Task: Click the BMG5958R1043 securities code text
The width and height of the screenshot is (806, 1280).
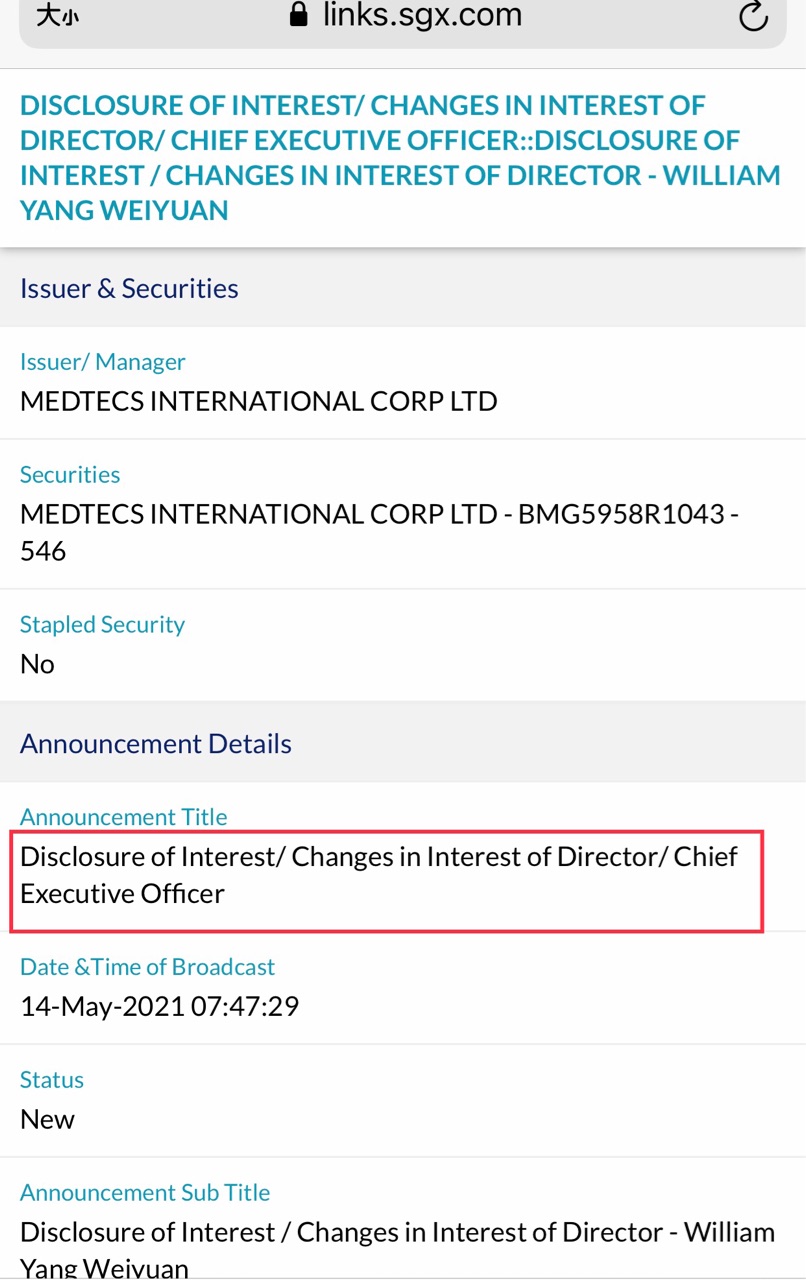Action: click(x=618, y=515)
